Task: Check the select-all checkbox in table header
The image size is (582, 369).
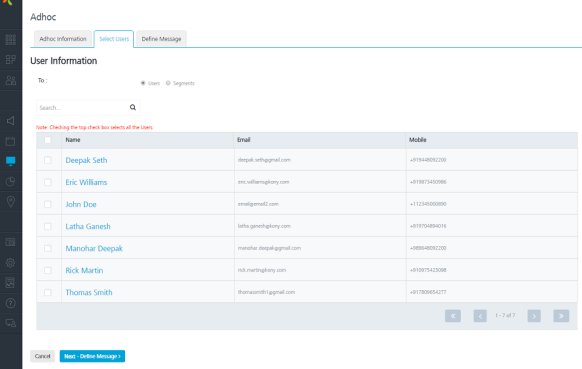Action: pyautogui.click(x=48, y=140)
